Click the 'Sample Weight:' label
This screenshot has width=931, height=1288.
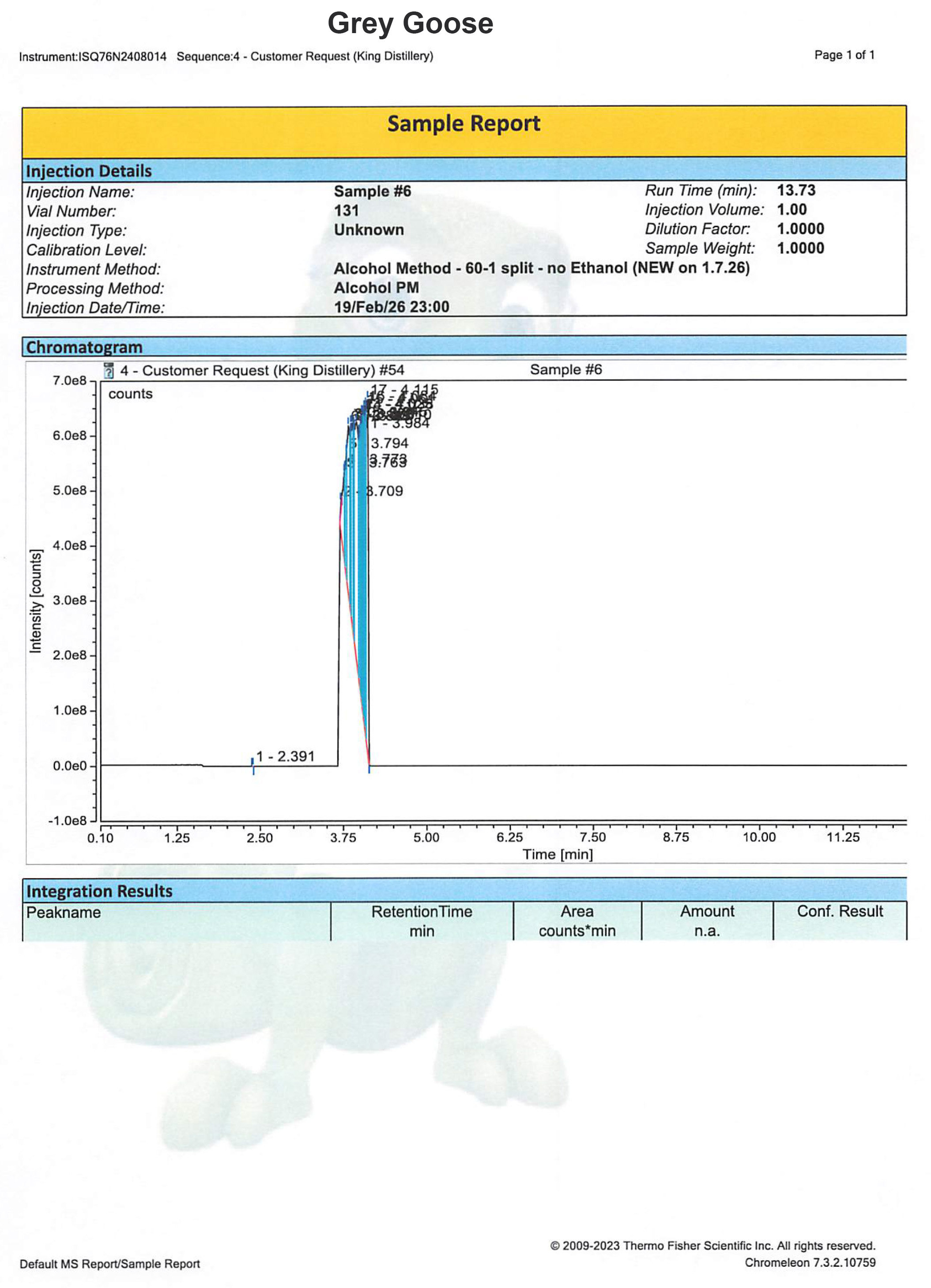coord(700,248)
